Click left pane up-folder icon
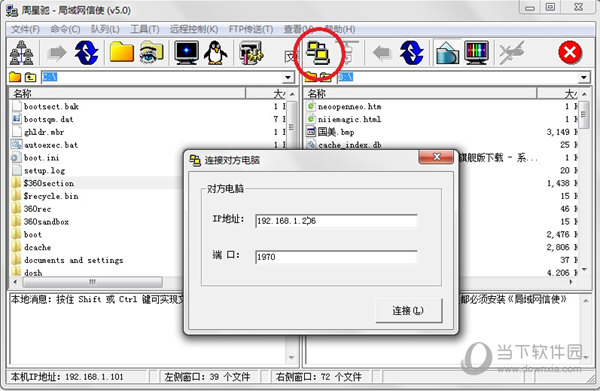Viewport: 600px width, 391px height. click(x=30, y=77)
